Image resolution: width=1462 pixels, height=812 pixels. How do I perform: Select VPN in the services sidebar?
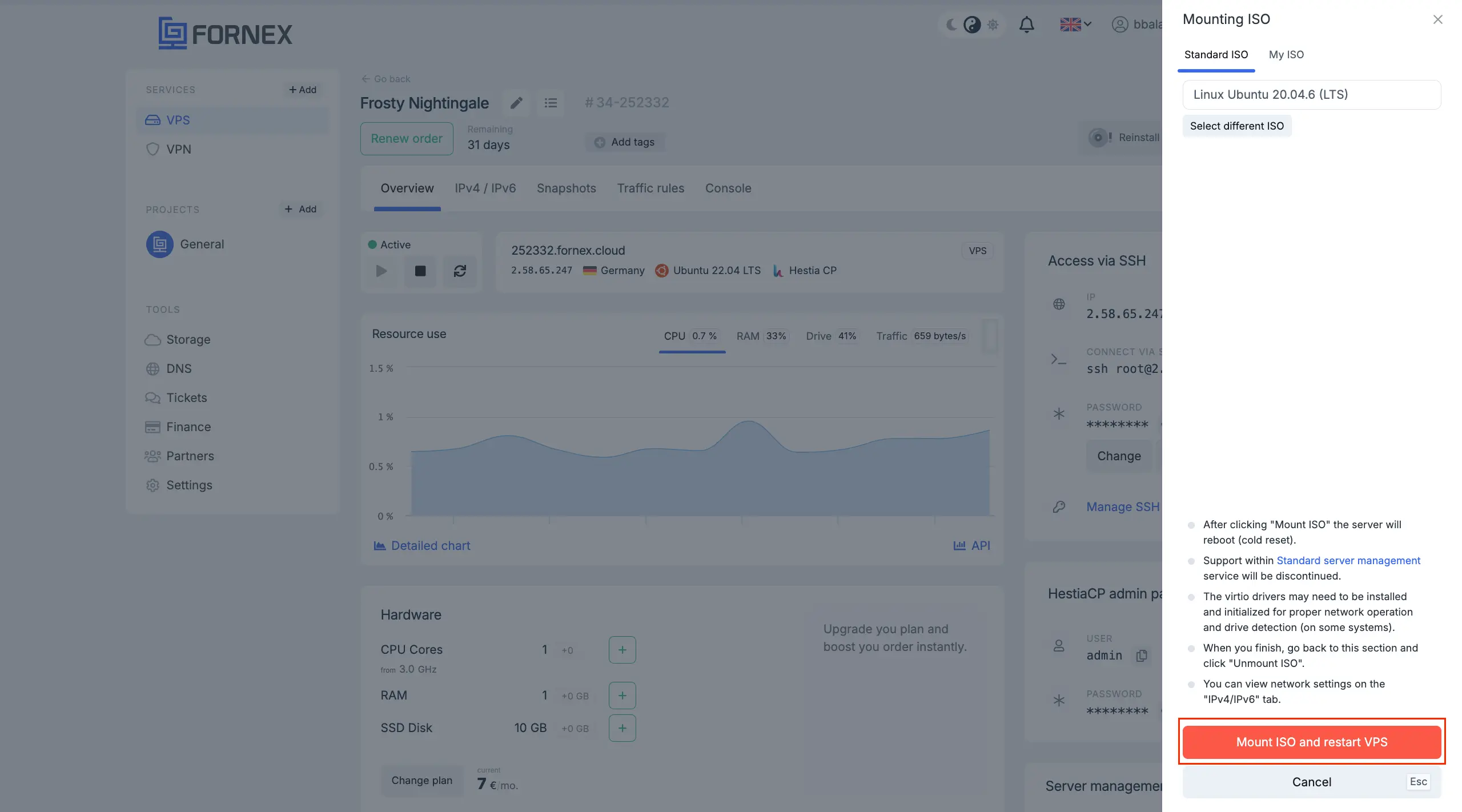tap(233, 149)
